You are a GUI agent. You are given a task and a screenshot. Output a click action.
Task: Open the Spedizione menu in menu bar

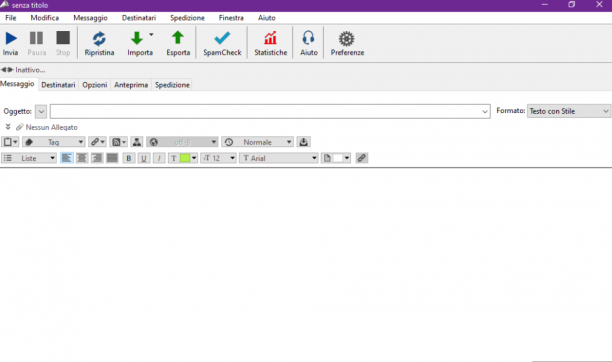click(x=187, y=18)
